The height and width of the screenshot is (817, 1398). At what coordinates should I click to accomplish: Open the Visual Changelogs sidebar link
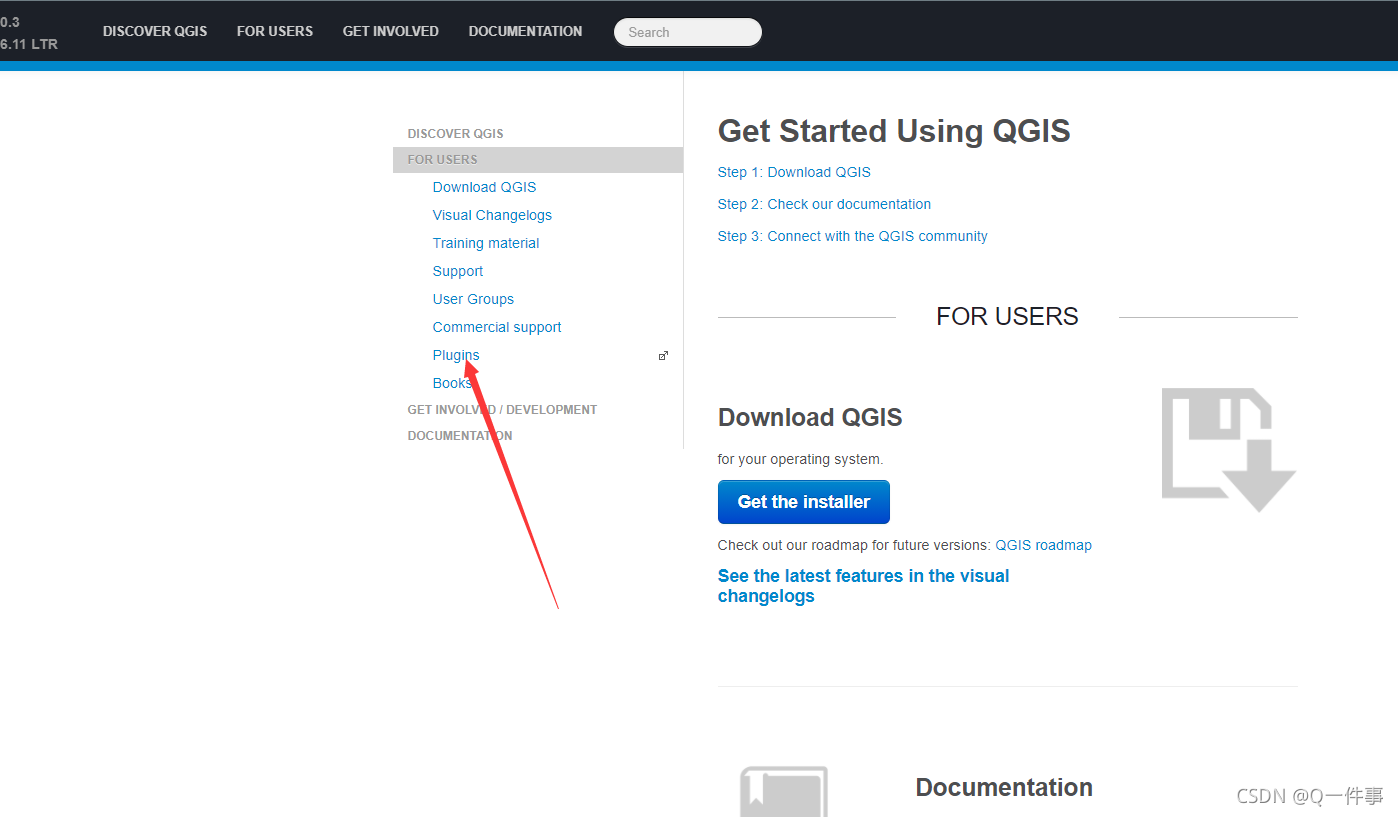[x=492, y=215]
